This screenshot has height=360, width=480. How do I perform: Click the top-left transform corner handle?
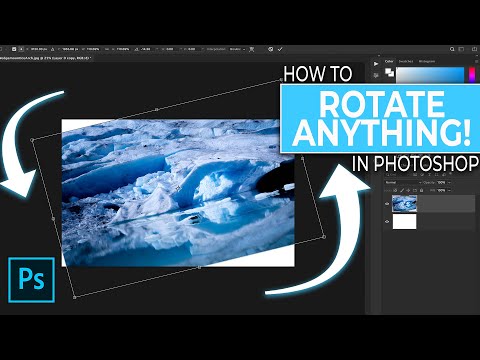point(32,140)
